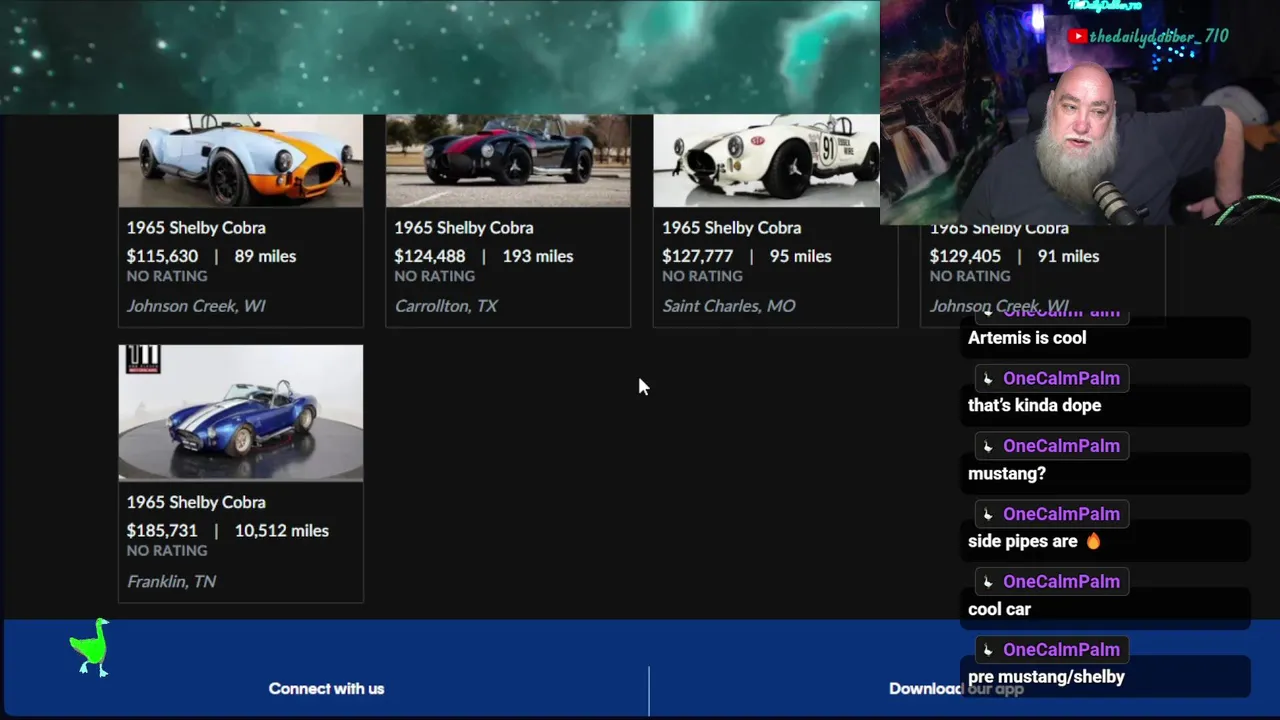Screen dimensions: 1280x720
Task: Click the thedailydabber_710 channel name
Action: 1159,37
